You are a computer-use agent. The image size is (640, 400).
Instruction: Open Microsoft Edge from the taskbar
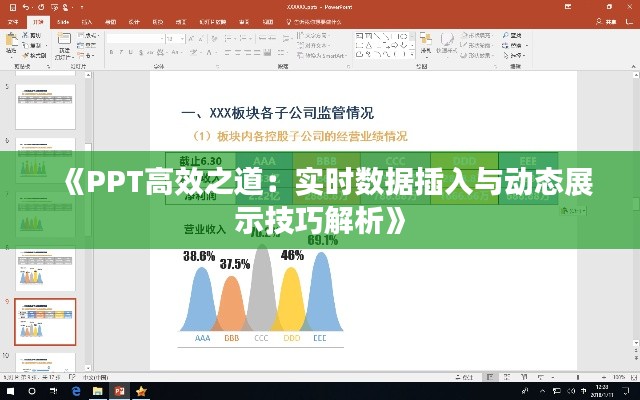(76, 391)
